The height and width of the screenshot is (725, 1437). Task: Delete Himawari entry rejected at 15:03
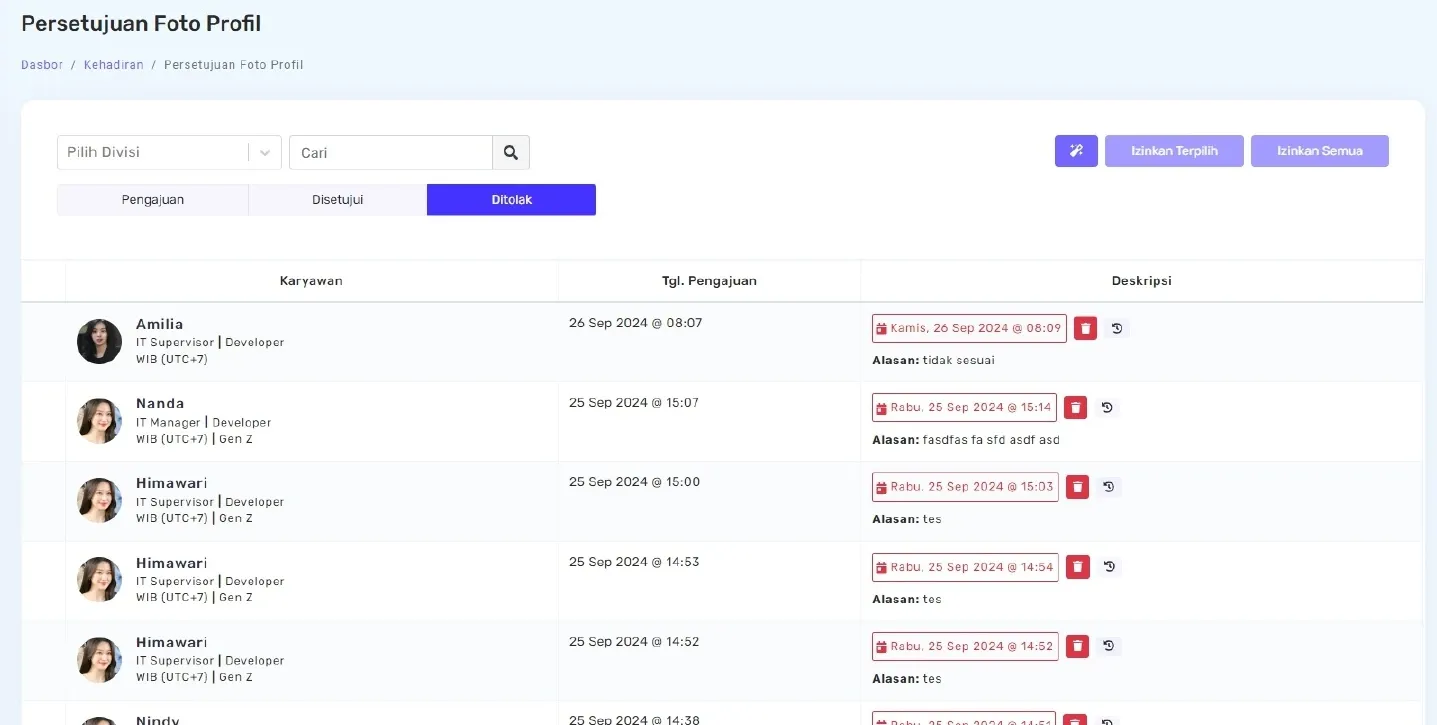(x=1077, y=487)
